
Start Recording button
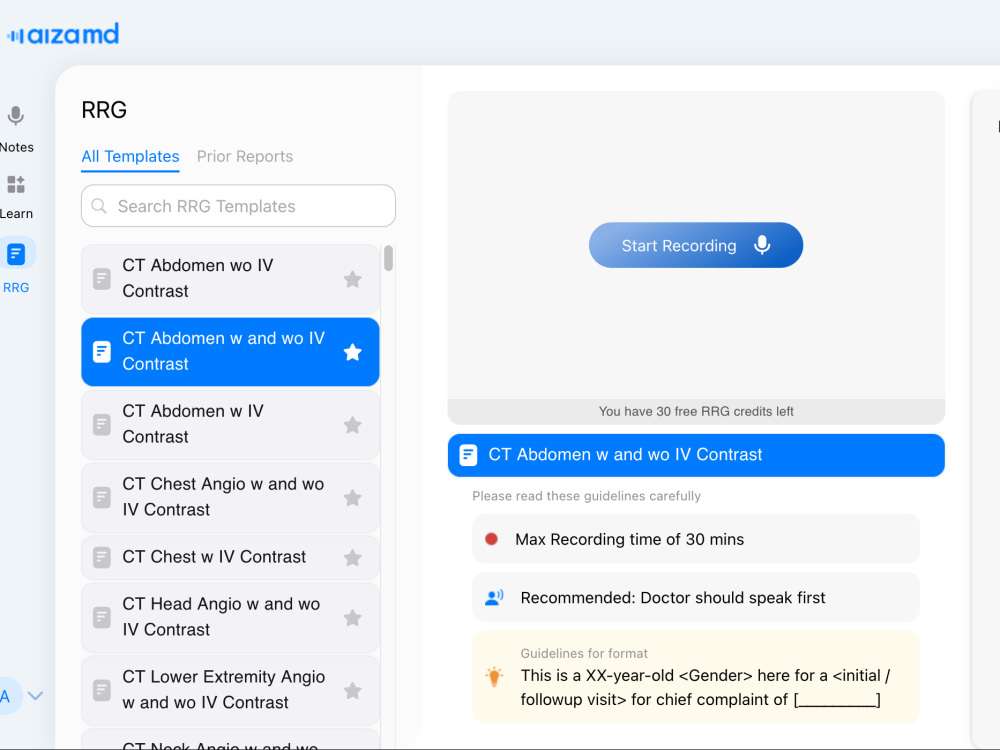pos(696,245)
